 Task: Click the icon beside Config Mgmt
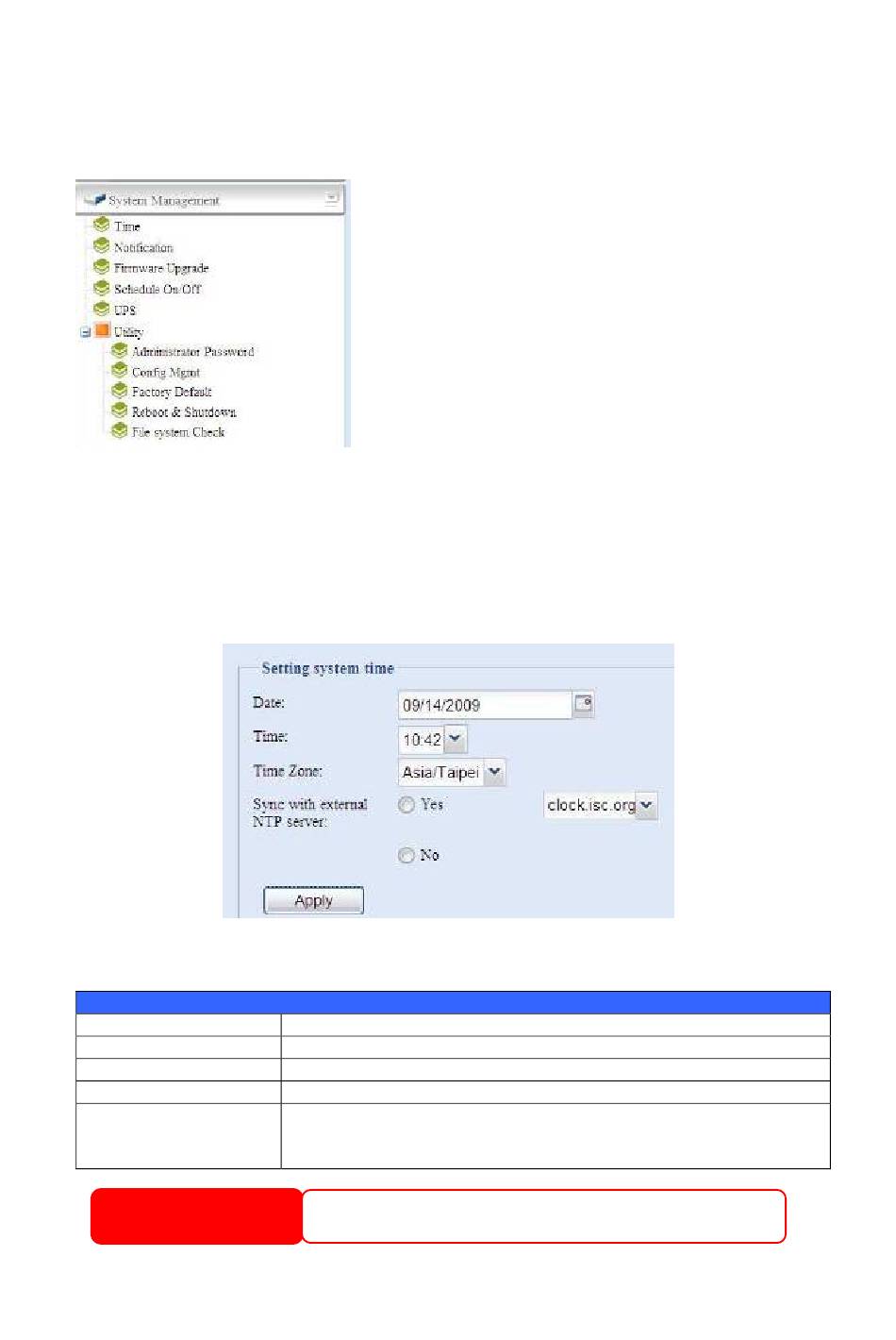coord(119,371)
